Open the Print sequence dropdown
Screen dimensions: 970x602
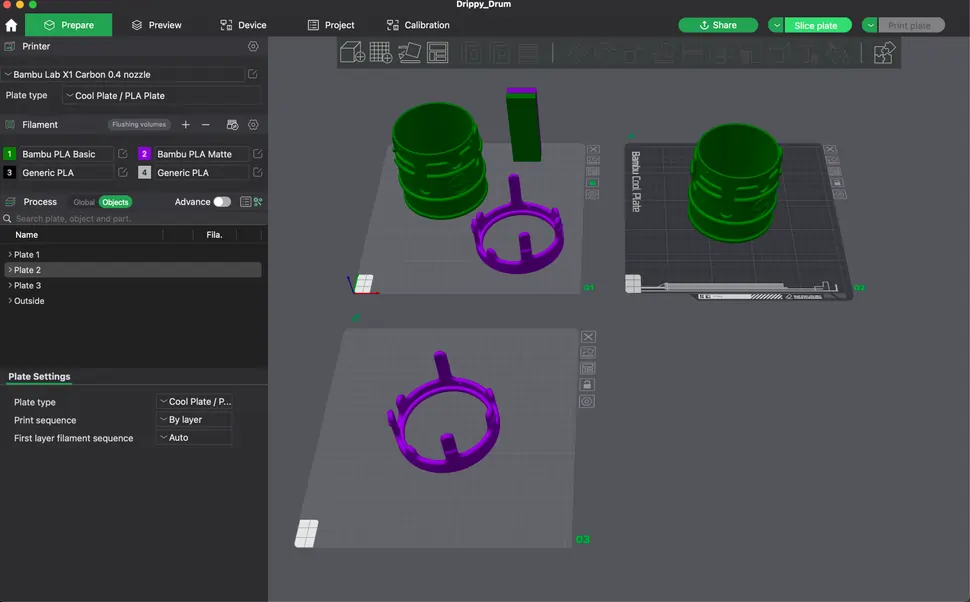click(194, 420)
